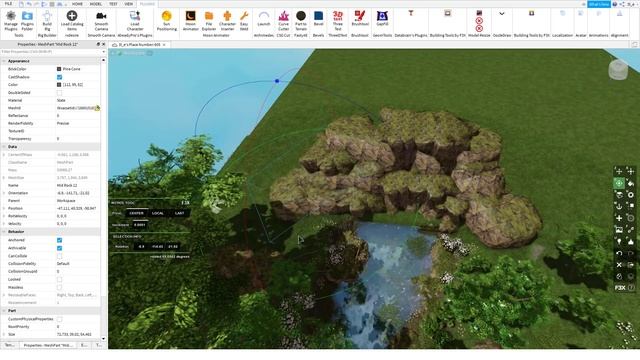The width and height of the screenshot is (640, 360).
Task: Launch the Three Text 3D plugin
Action: 338,20
